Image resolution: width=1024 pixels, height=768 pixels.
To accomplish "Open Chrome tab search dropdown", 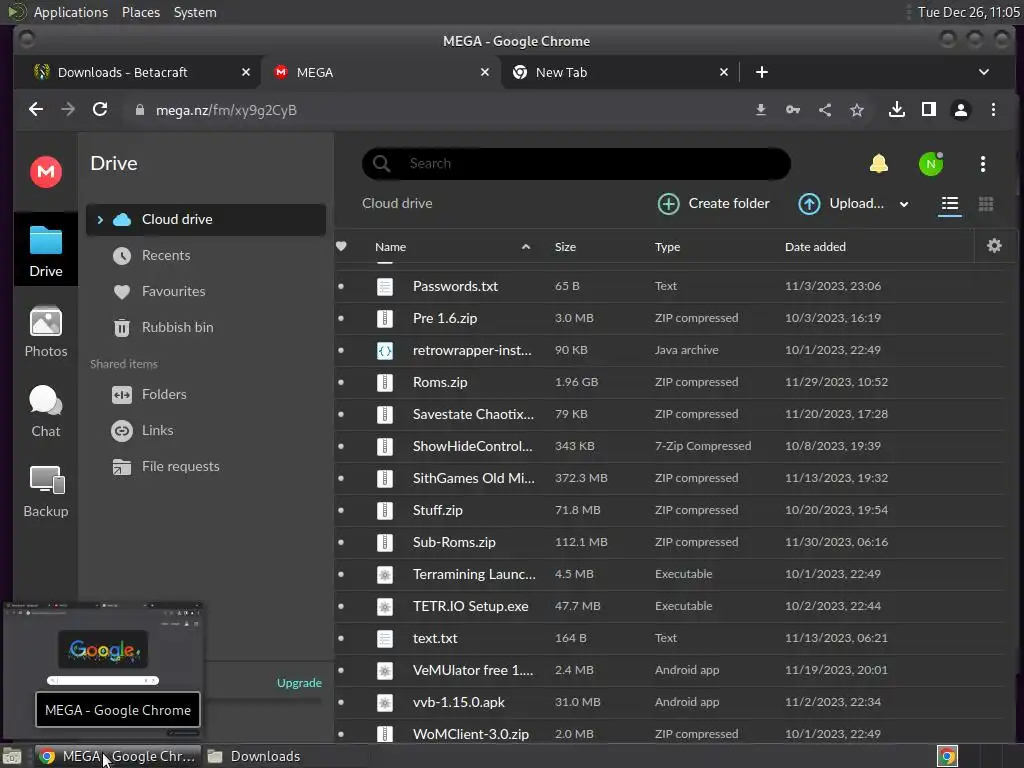I will coord(984,72).
